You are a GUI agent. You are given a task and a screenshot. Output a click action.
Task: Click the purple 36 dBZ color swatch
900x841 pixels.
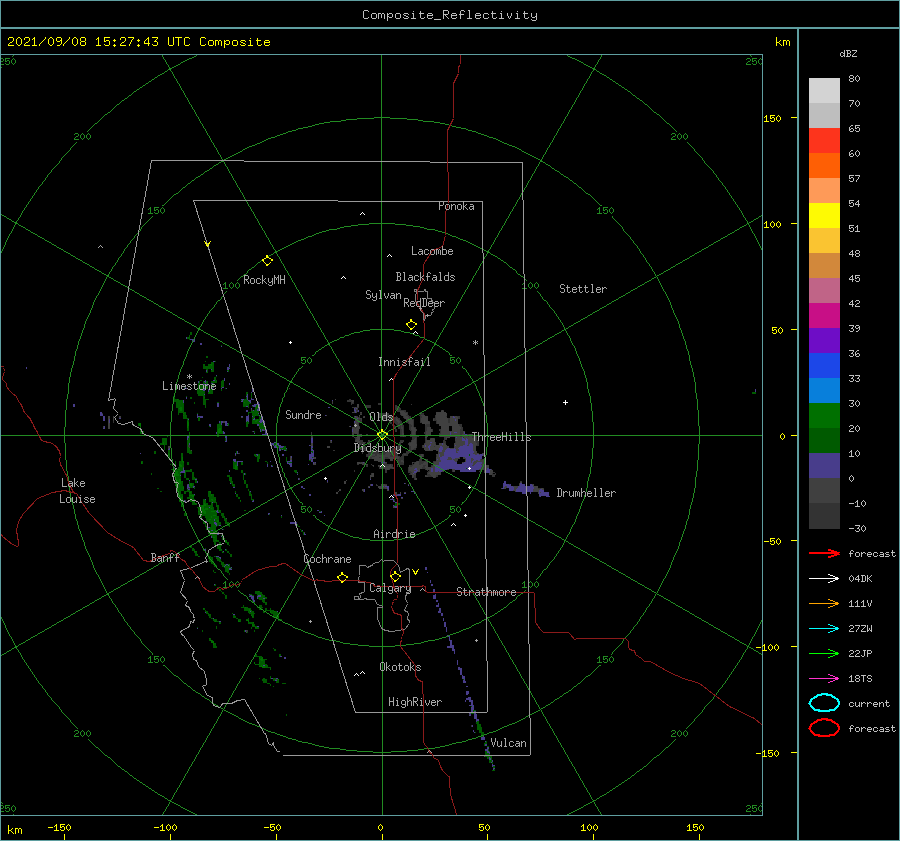click(x=824, y=340)
